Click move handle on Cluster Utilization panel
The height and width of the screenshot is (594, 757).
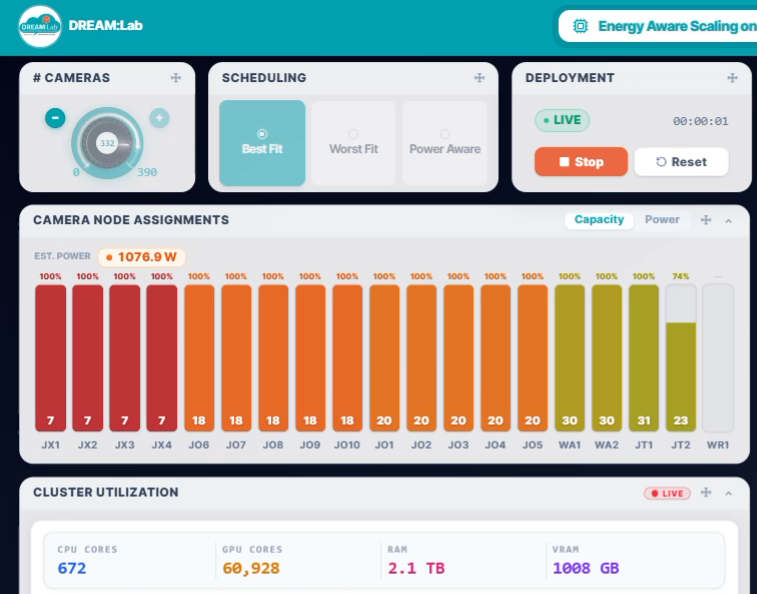pyautogui.click(x=706, y=493)
